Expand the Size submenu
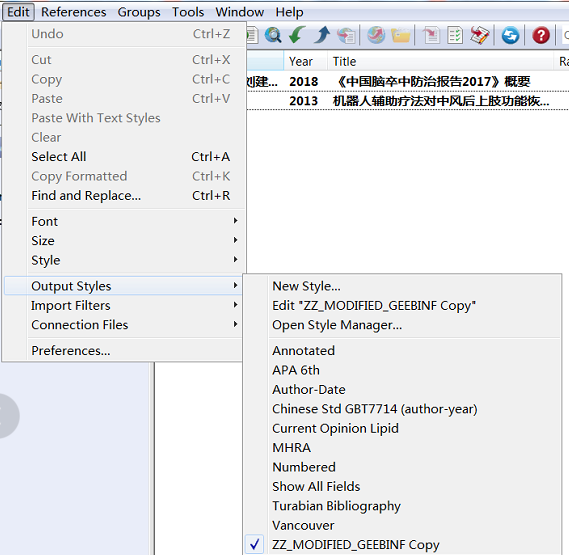This screenshot has width=569, height=555. (x=123, y=240)
